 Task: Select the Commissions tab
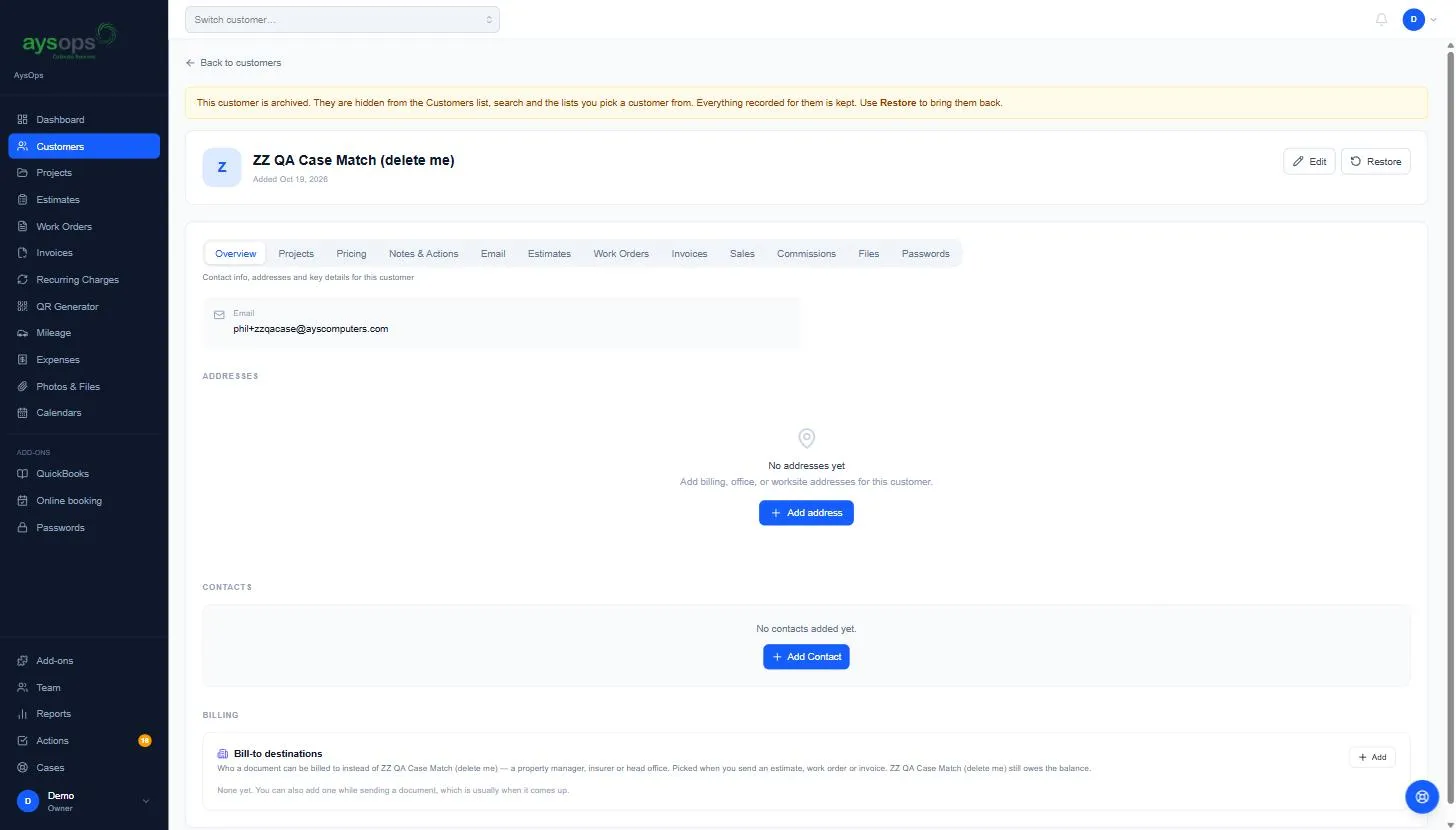(806, 254)
